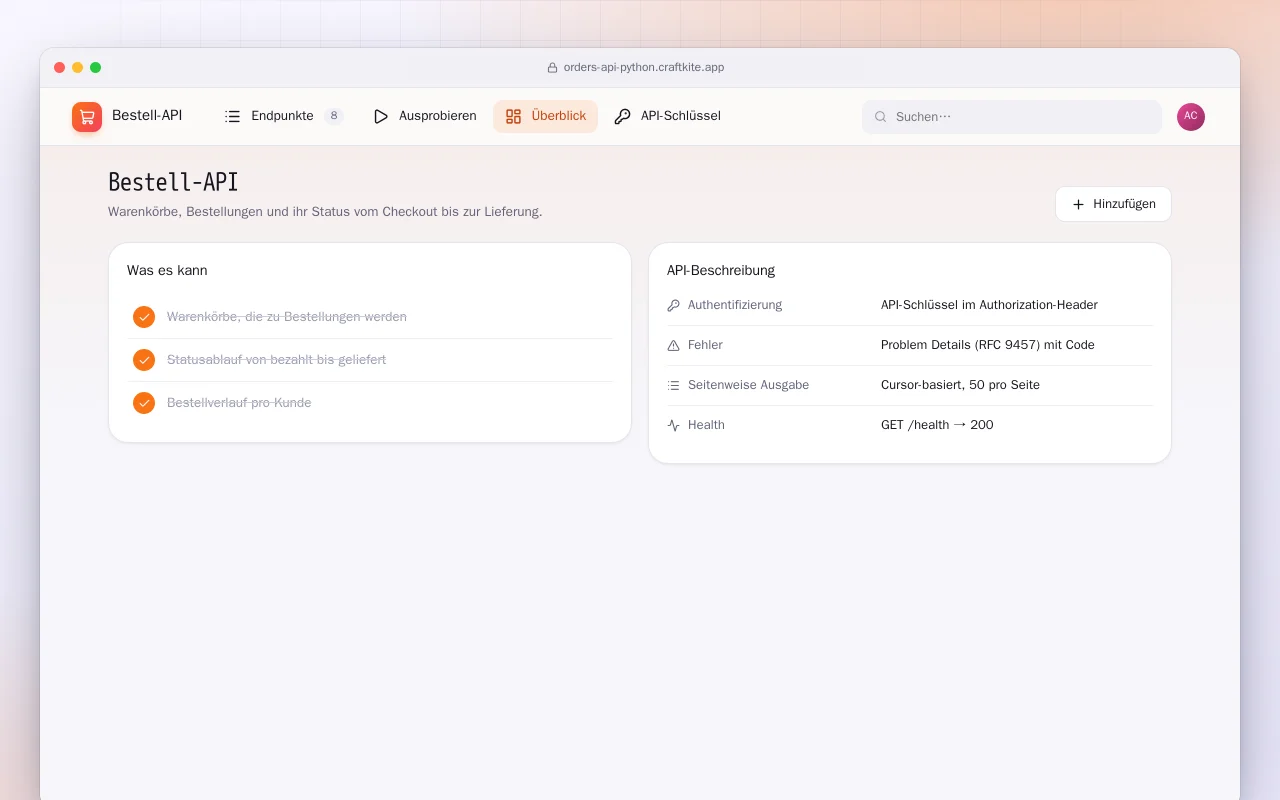The image size is (1280, 800).
Task: Click the lock icon in address bar
Action: [552, 68]
